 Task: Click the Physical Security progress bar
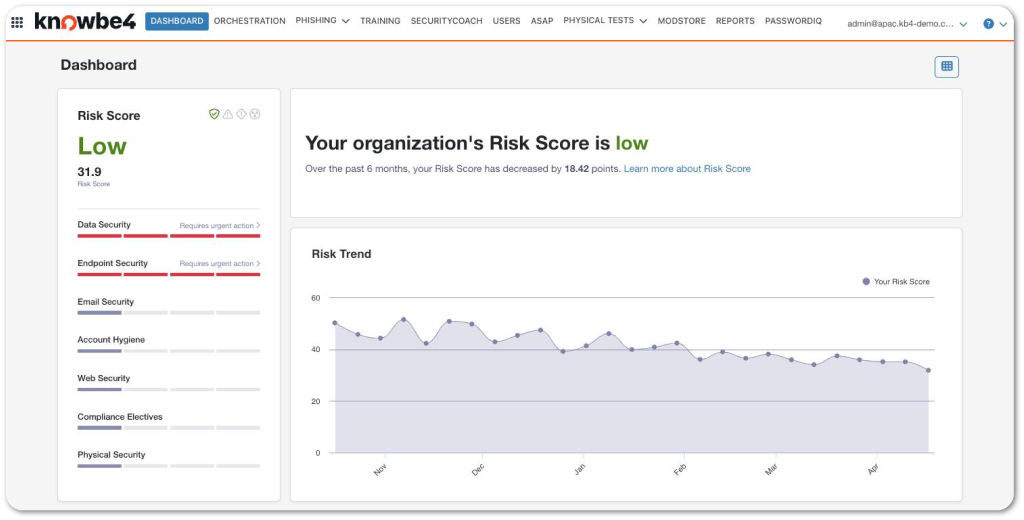pyautogui.click(x=168, y=466)
